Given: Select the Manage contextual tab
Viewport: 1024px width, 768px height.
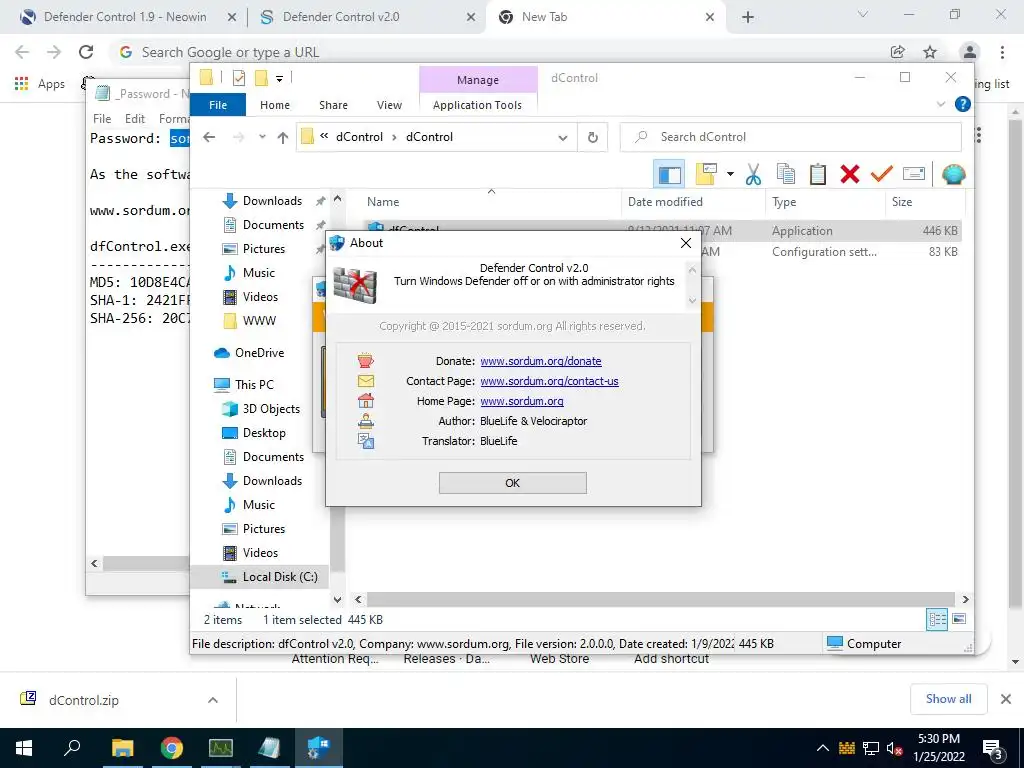Looking at the screenshot, I should coord(478,80).
